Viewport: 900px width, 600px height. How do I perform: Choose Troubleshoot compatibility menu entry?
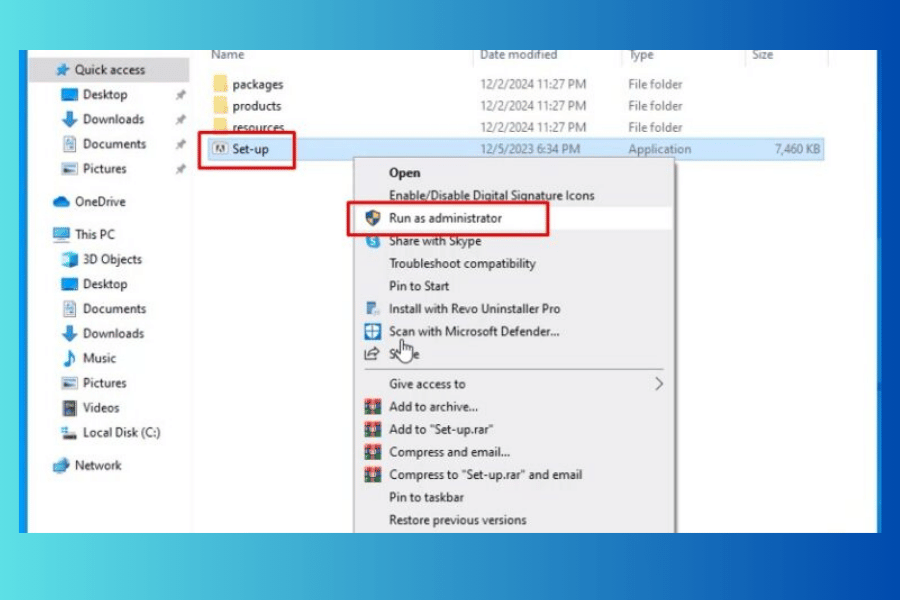pos(462,264)
